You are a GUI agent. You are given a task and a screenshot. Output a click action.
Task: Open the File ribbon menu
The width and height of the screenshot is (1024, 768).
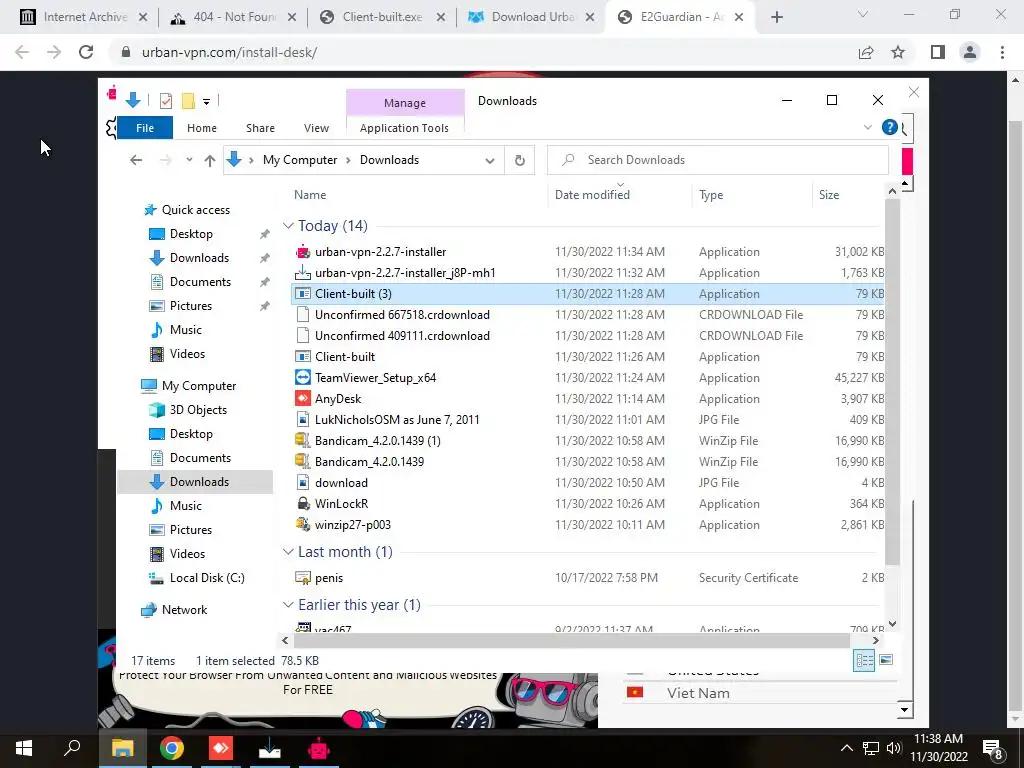pyautogui.click(x=145, y=128)
